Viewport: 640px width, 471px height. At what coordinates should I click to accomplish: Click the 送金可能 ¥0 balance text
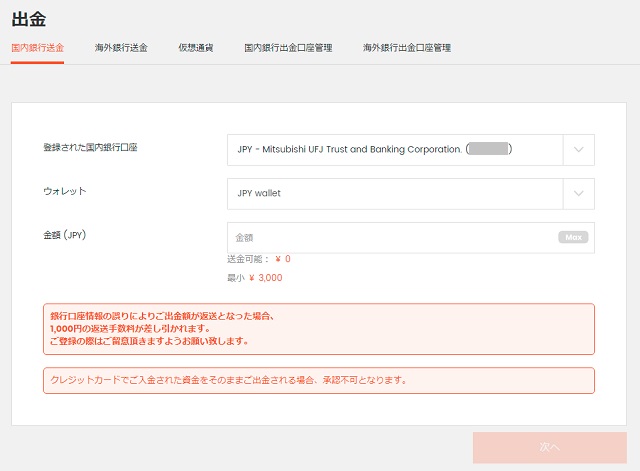coord(258,259)
